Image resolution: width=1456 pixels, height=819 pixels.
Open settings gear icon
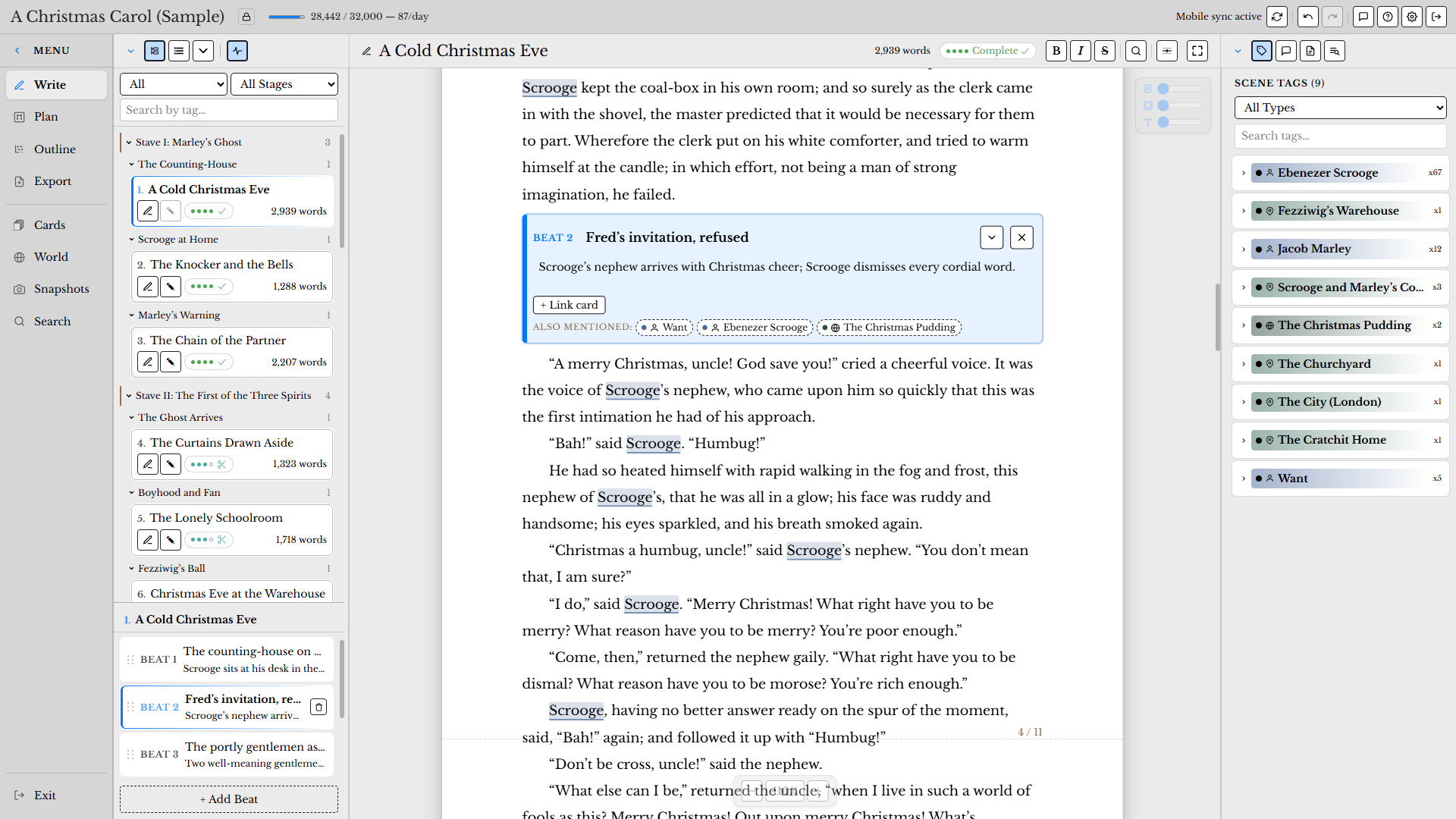(1412, 16)
